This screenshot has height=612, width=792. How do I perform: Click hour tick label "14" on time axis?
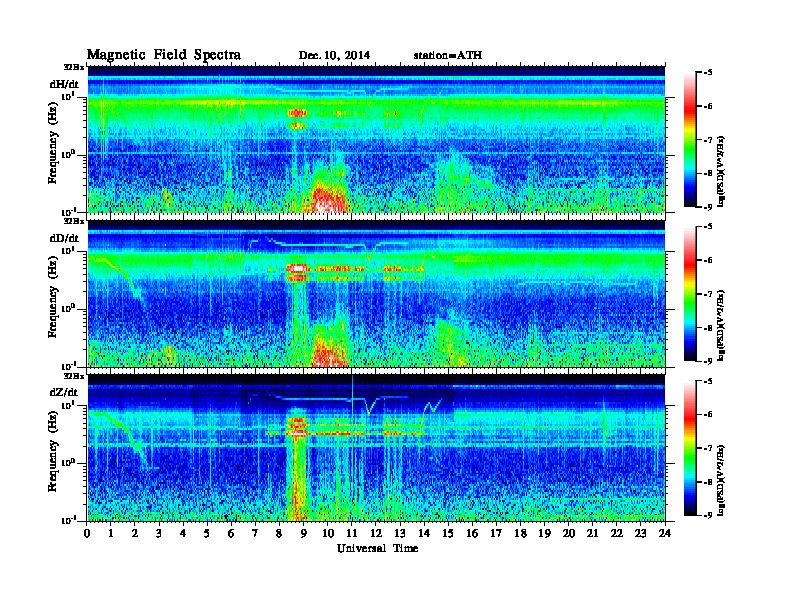pyautogui.click(x=424, y=533)
